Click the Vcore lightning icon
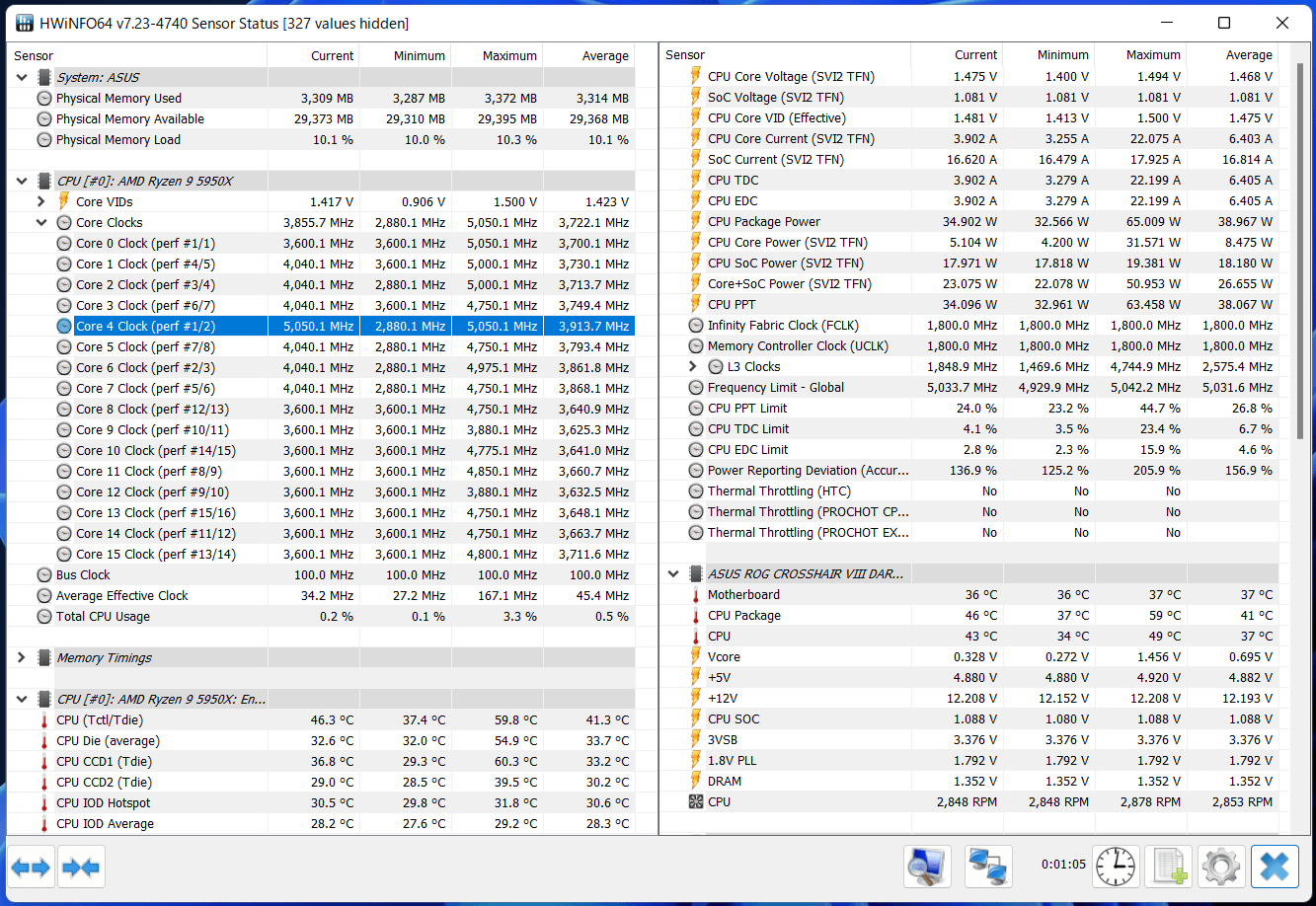 [x=696, y=656]
